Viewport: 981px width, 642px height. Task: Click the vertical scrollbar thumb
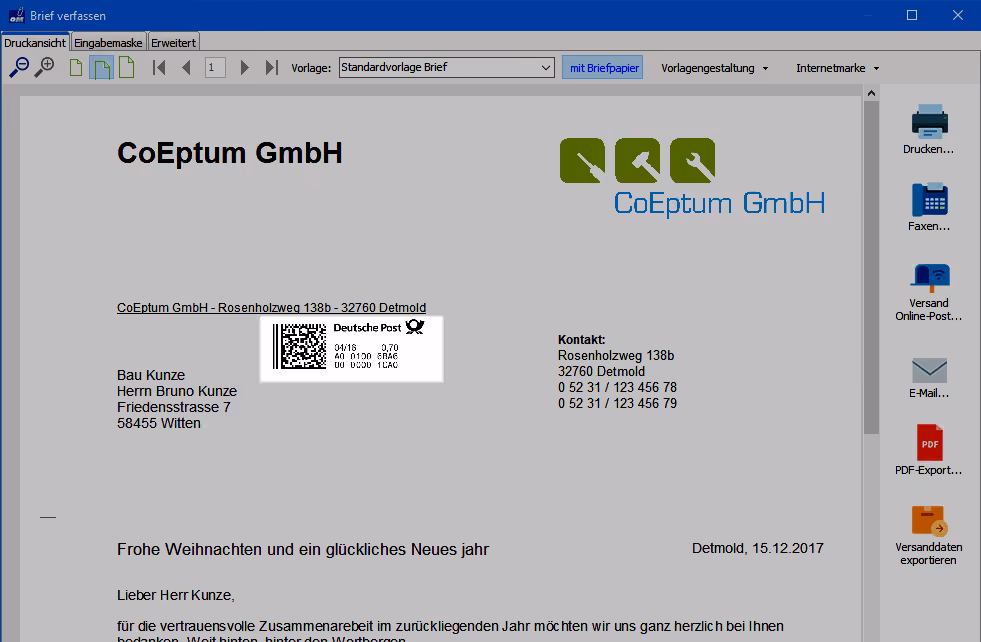pyautogui.click(x=871, y=267)
